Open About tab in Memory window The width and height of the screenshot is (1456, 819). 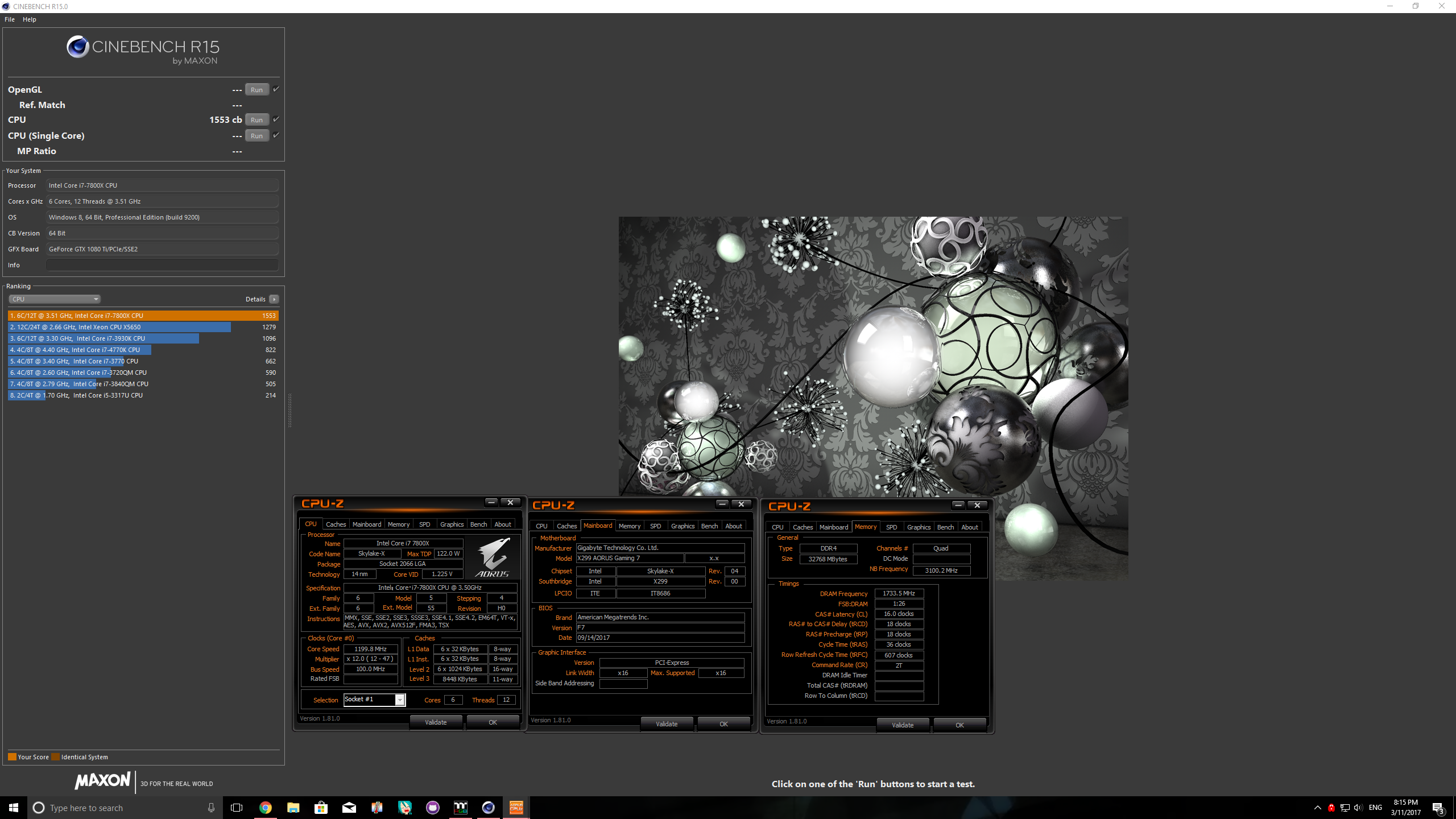point(970,527)
